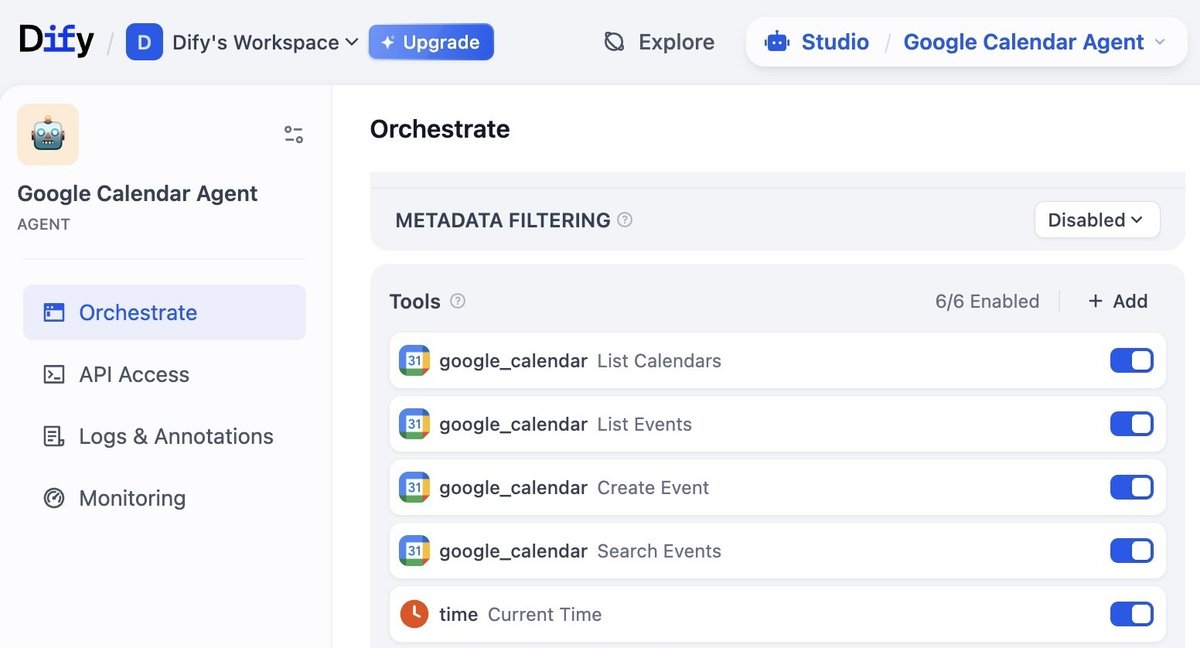Click the sidebar settings sliders icon
This screenshot has width=1200, height=648.
pos(293,135)
